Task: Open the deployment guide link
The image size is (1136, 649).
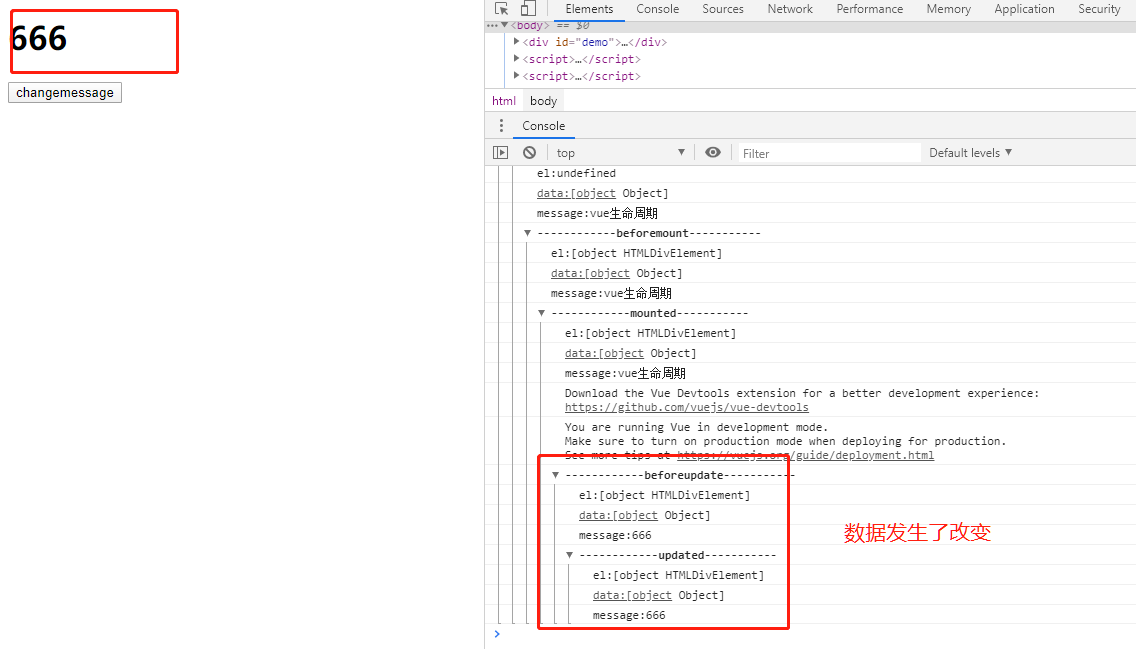Action: pos(806,456)
